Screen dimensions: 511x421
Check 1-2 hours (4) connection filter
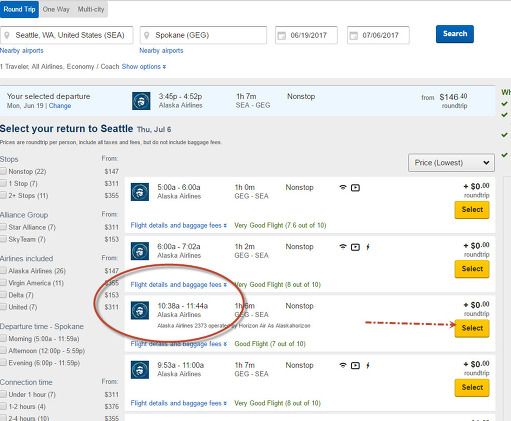tap(3, 406)
